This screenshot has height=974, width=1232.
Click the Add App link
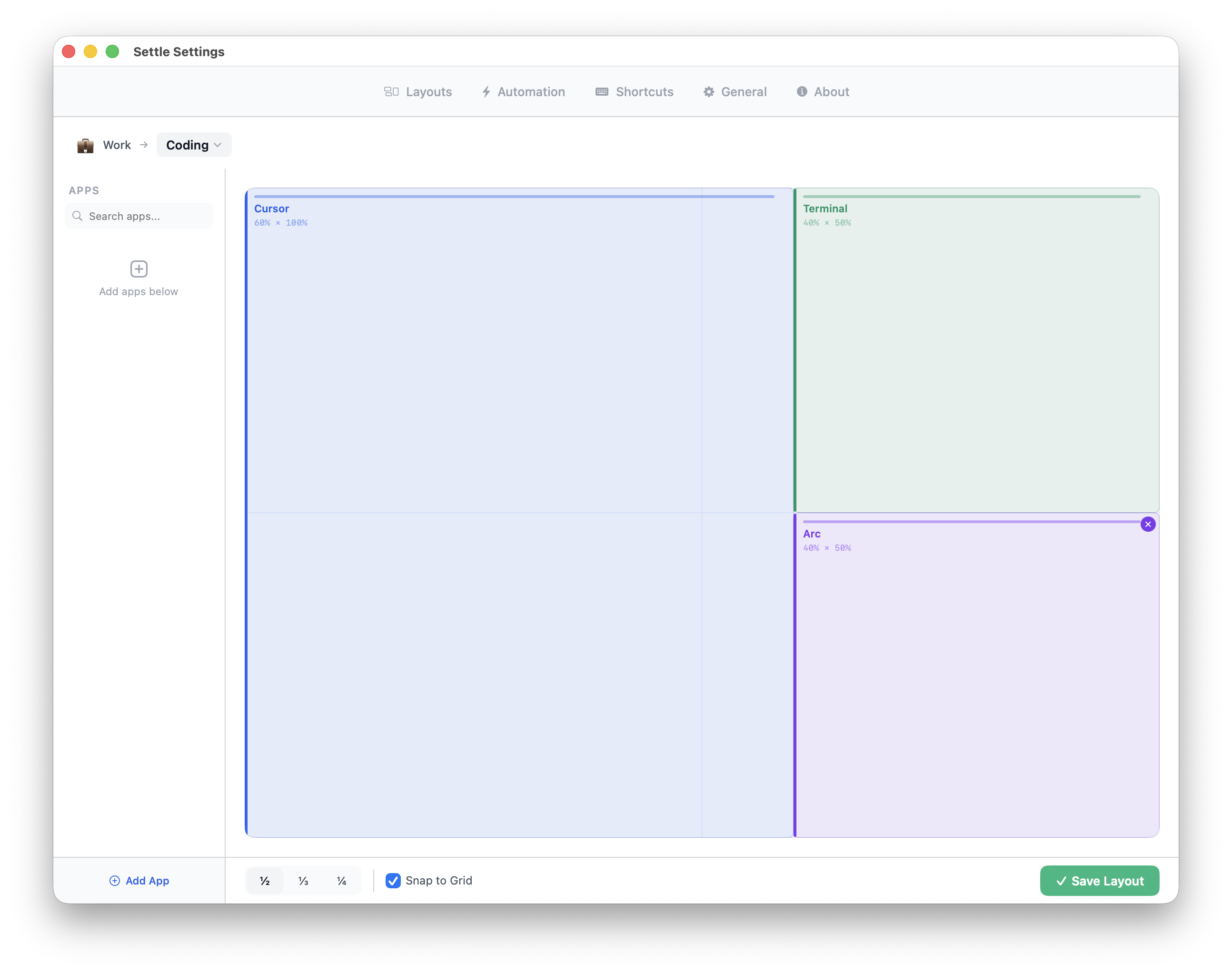point(147,881)
